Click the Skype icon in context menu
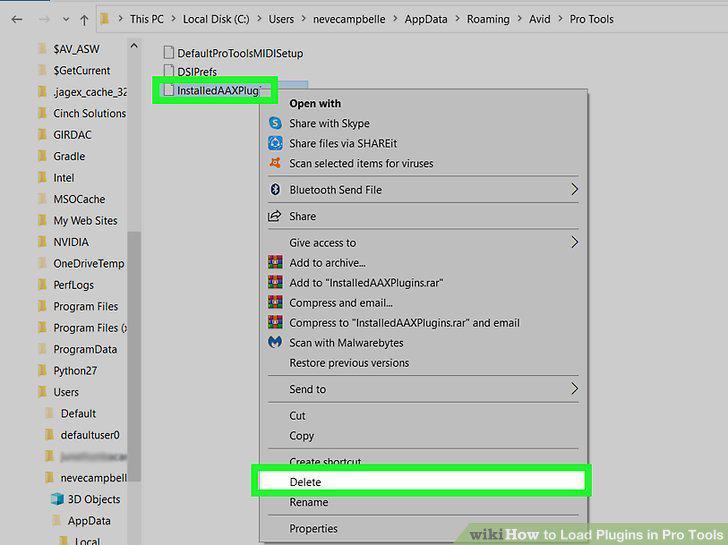This screenshot has width=728, height=545. click(x=275, y=123)
